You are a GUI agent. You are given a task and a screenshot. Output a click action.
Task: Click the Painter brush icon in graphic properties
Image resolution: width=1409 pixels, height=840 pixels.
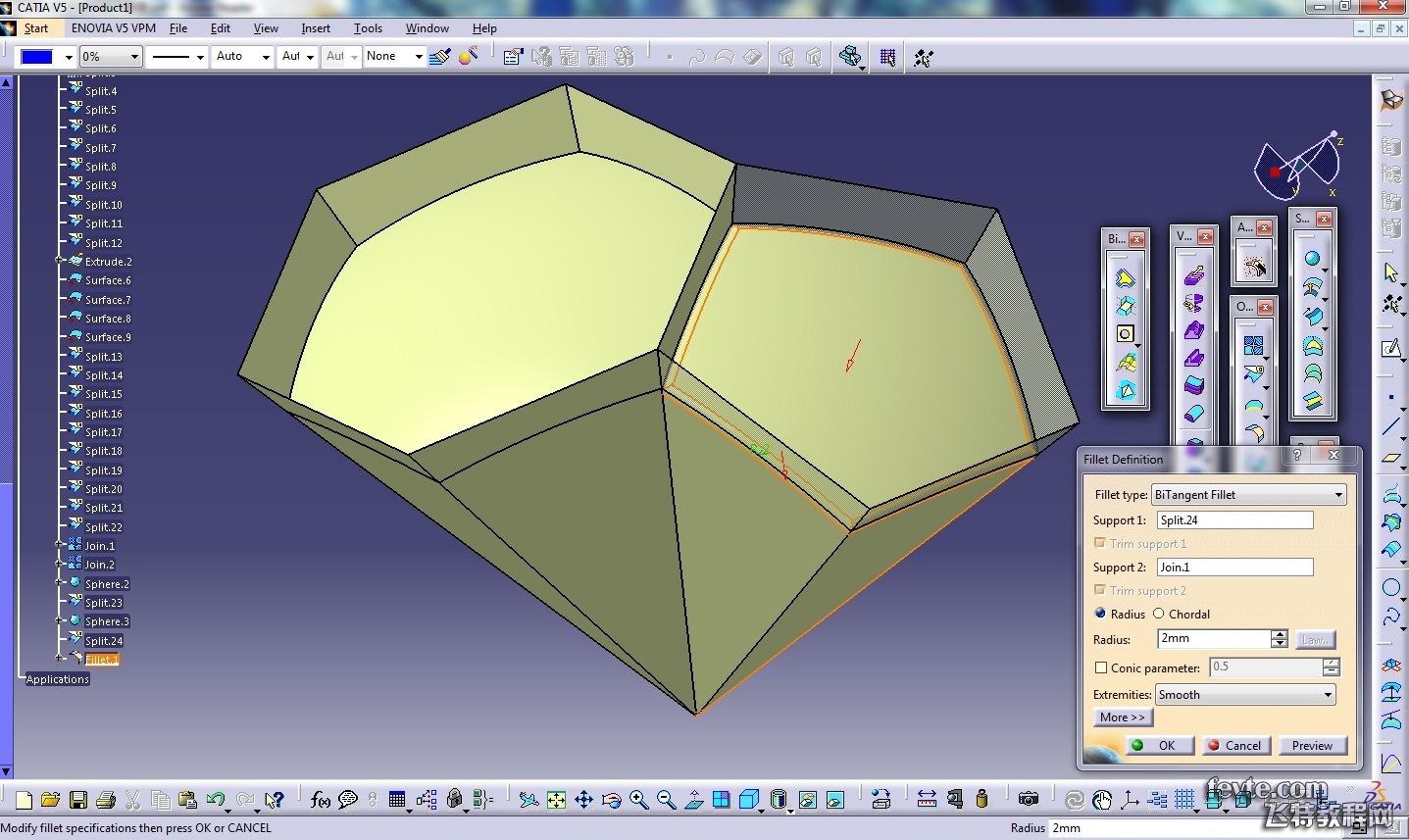click(439, 57)
